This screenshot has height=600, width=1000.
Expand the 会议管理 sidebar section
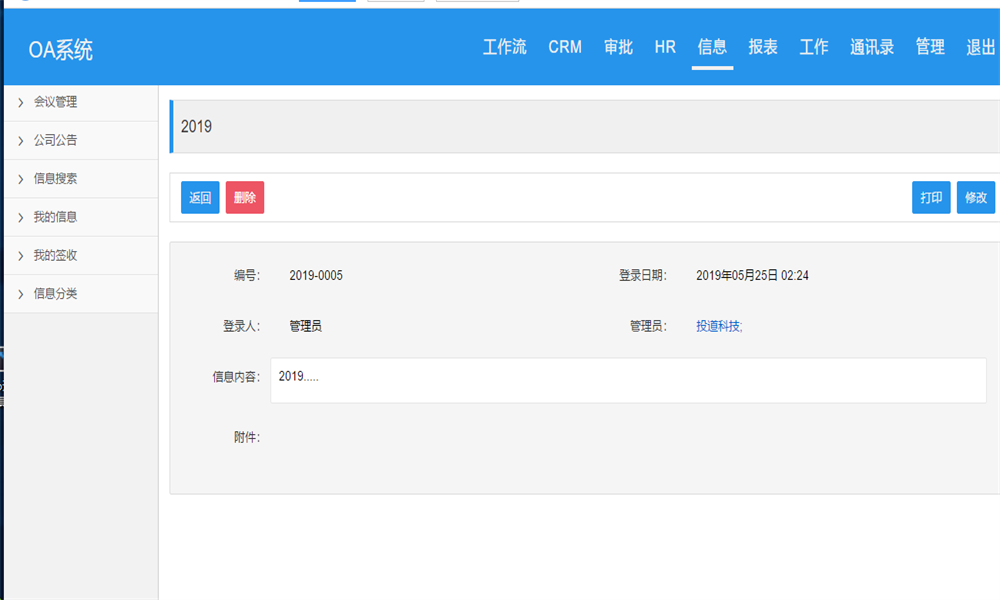tap(55, 102)
